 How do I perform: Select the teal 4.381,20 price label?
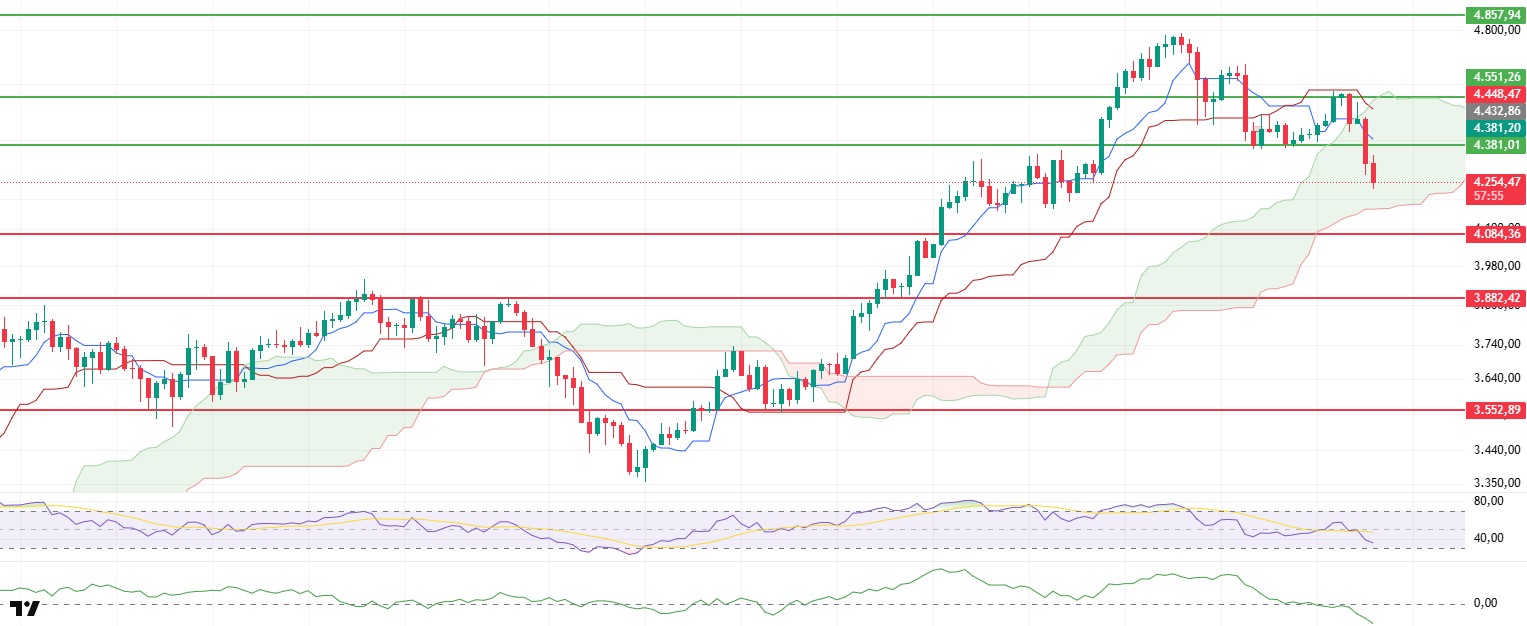coord(1495,128)
